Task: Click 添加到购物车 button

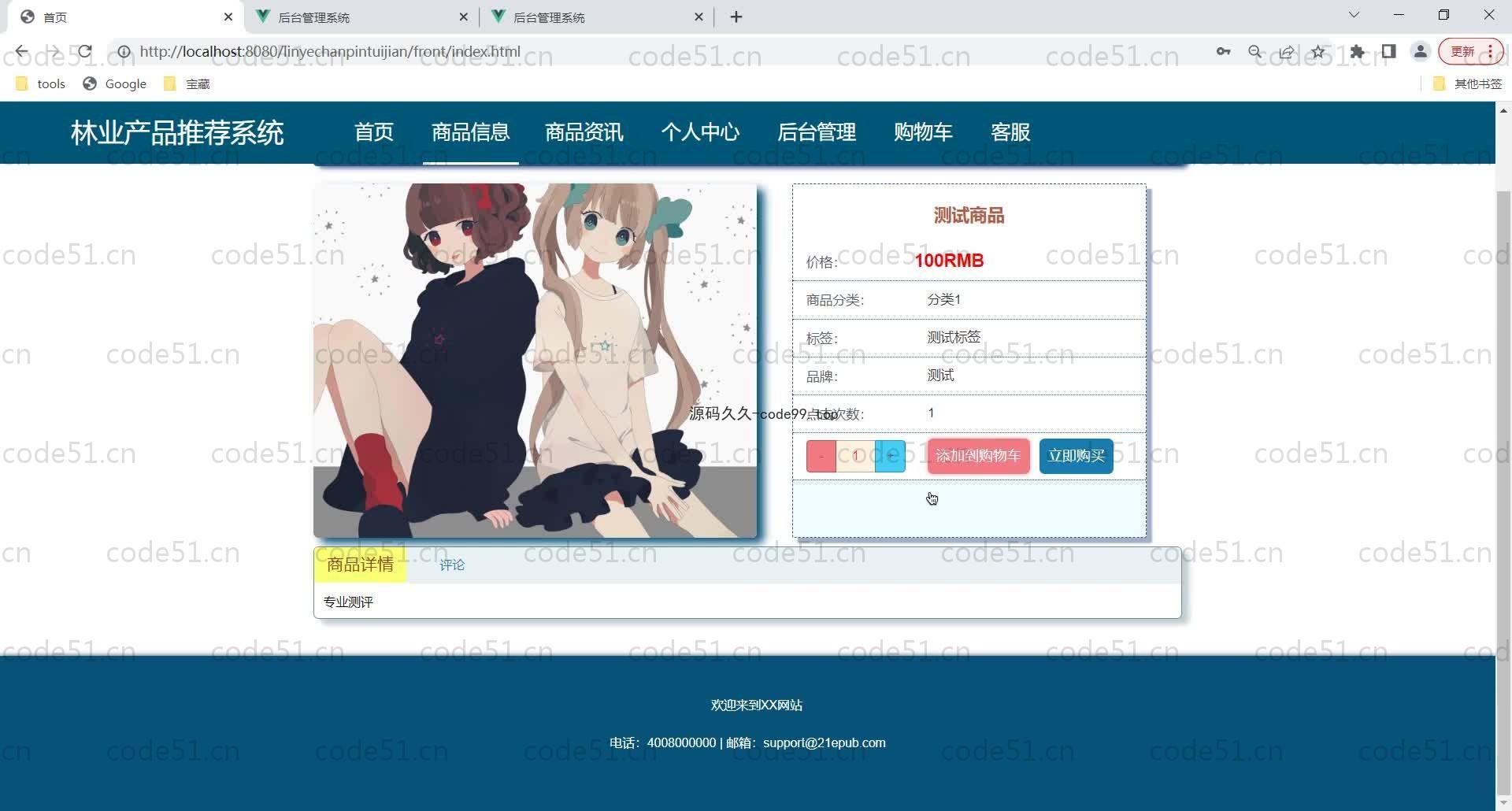Action: (978, 456)
